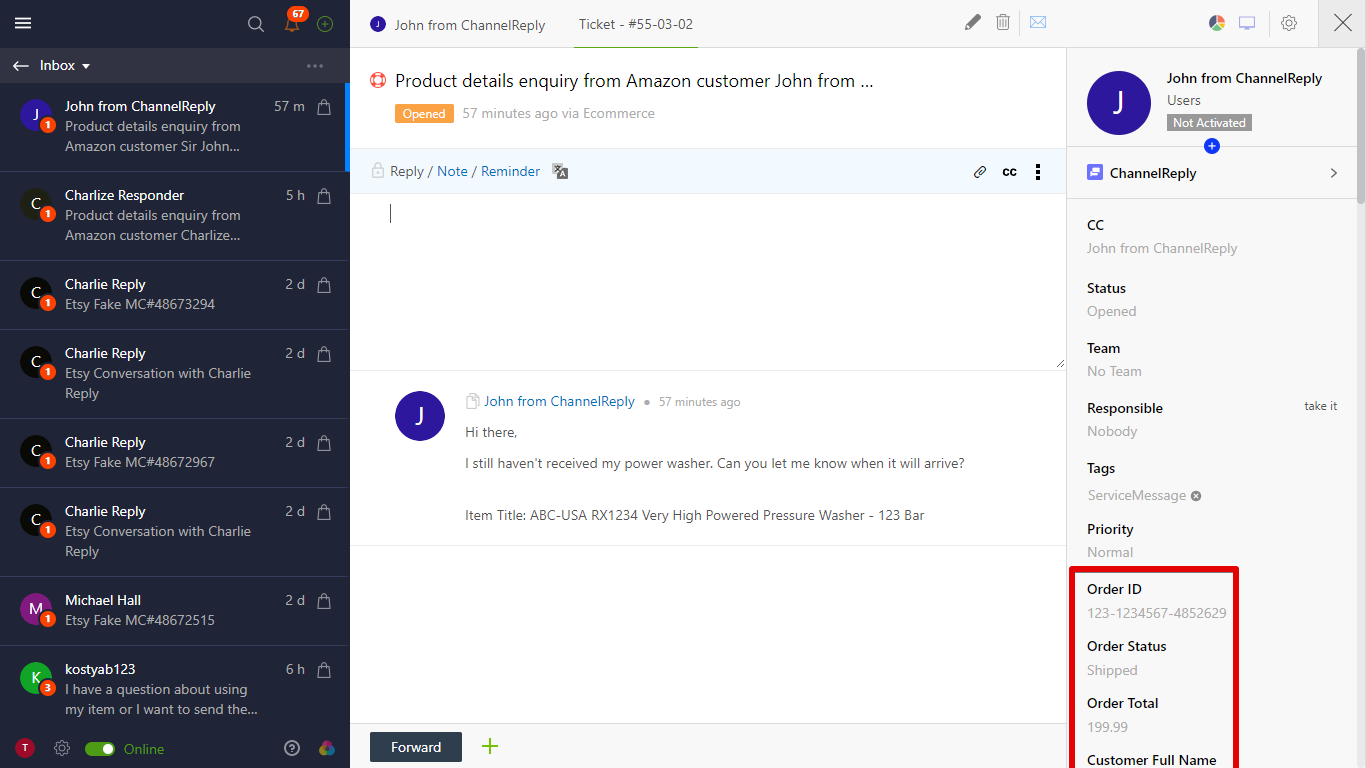Image resolution: width=1366 pixels, height=768 pixels.
Task: Choose Reply mode in composer
Action: pyautogui.click(x=407, y=172)
